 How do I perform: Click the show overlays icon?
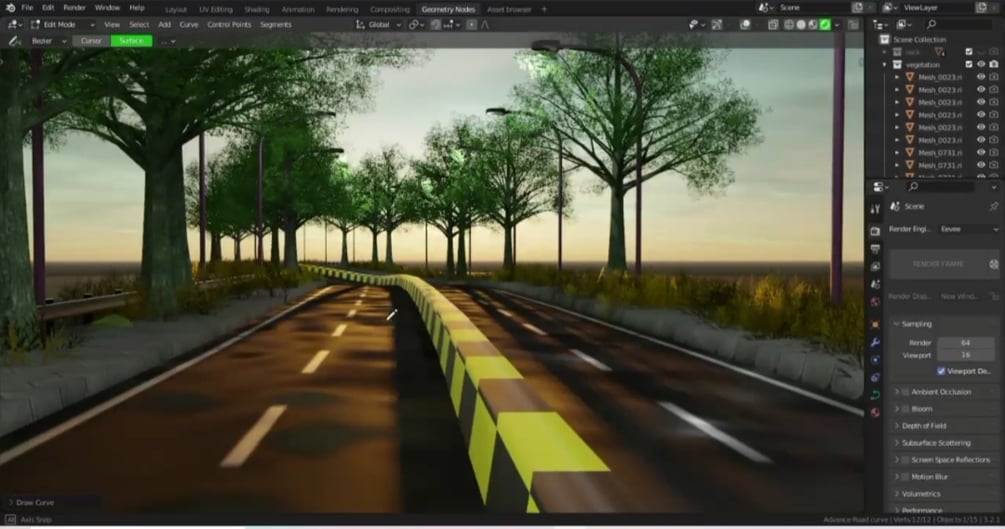[745, 24]
